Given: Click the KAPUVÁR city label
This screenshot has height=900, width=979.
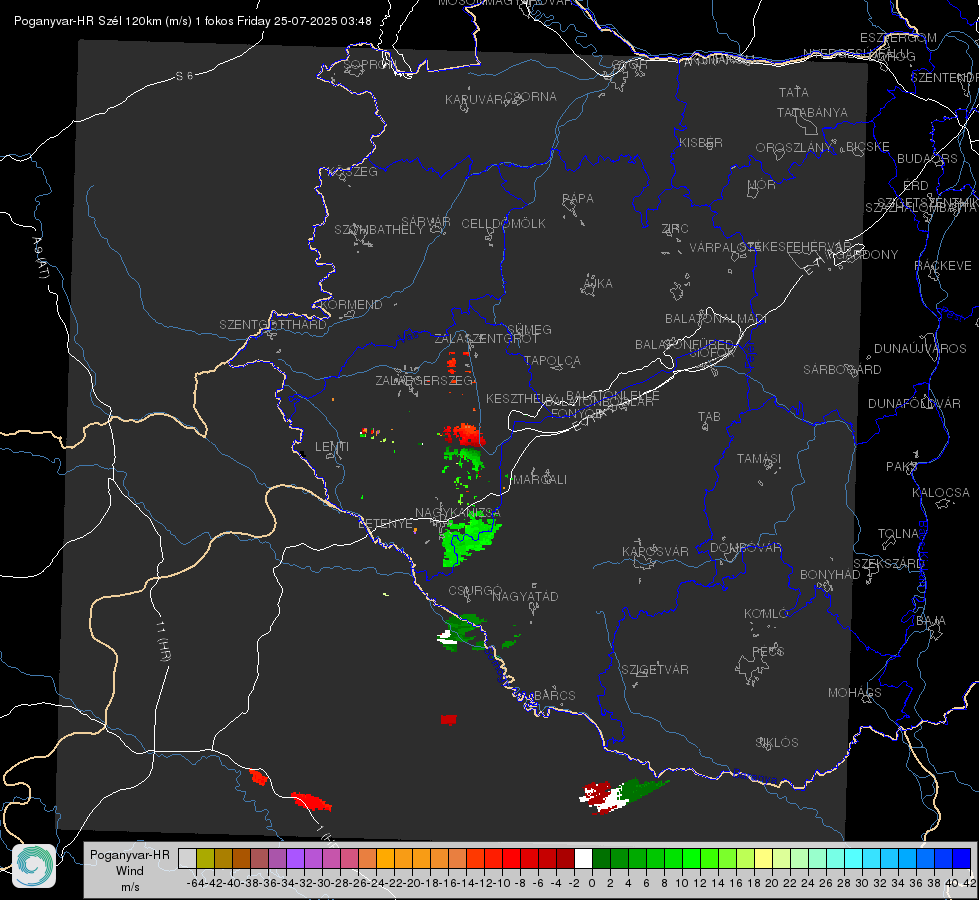Looking at the screenshot, I should 475,100.
